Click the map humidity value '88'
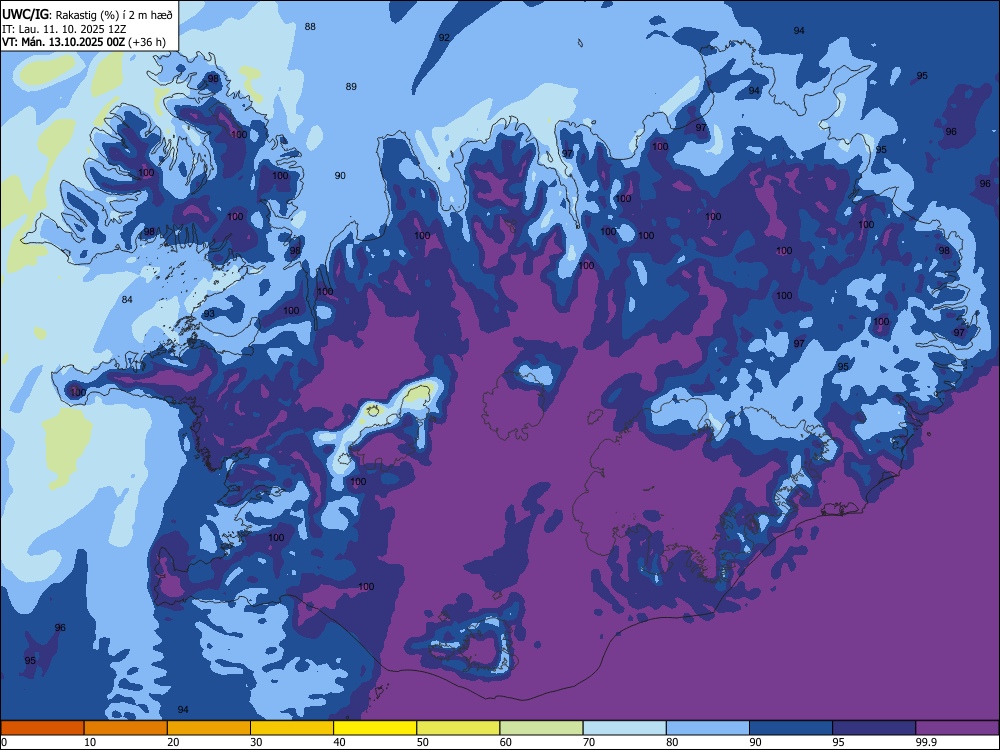 [310, 27]
